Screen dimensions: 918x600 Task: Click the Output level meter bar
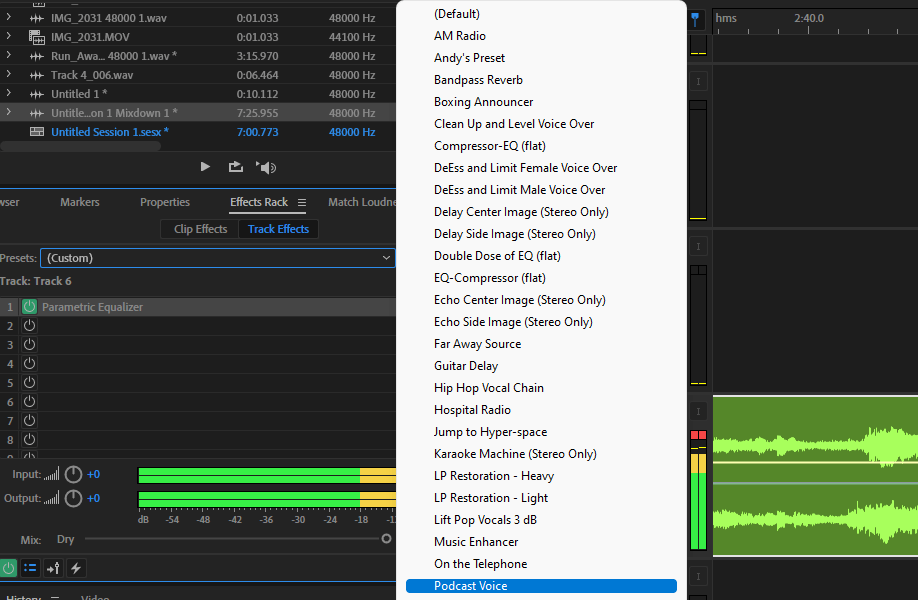coord(267,499)
